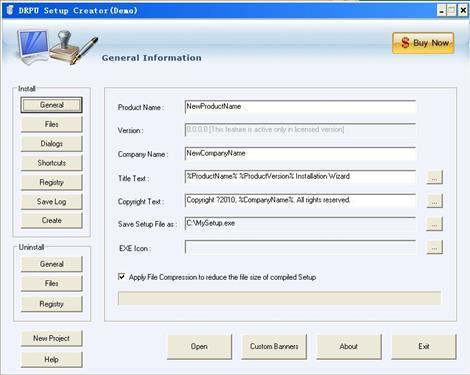Click the Save Setup File as field
The height and width of the screenshot is (375, 470).
click(x=300, y=224)
